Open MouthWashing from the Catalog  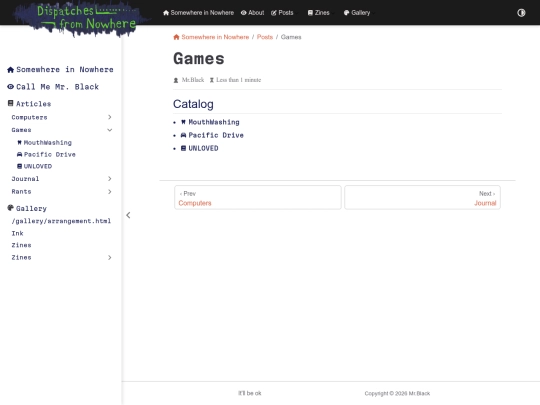214,122
